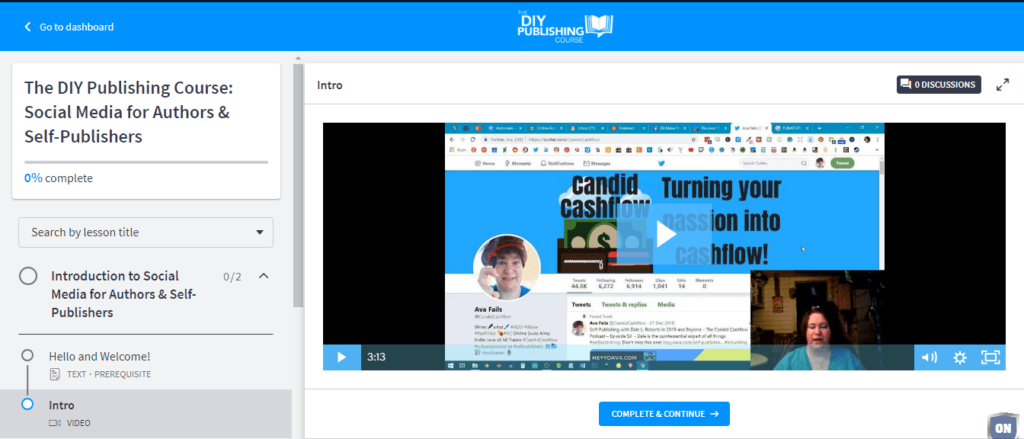
Task: Click the course progress bar
Action: (146, 162)
